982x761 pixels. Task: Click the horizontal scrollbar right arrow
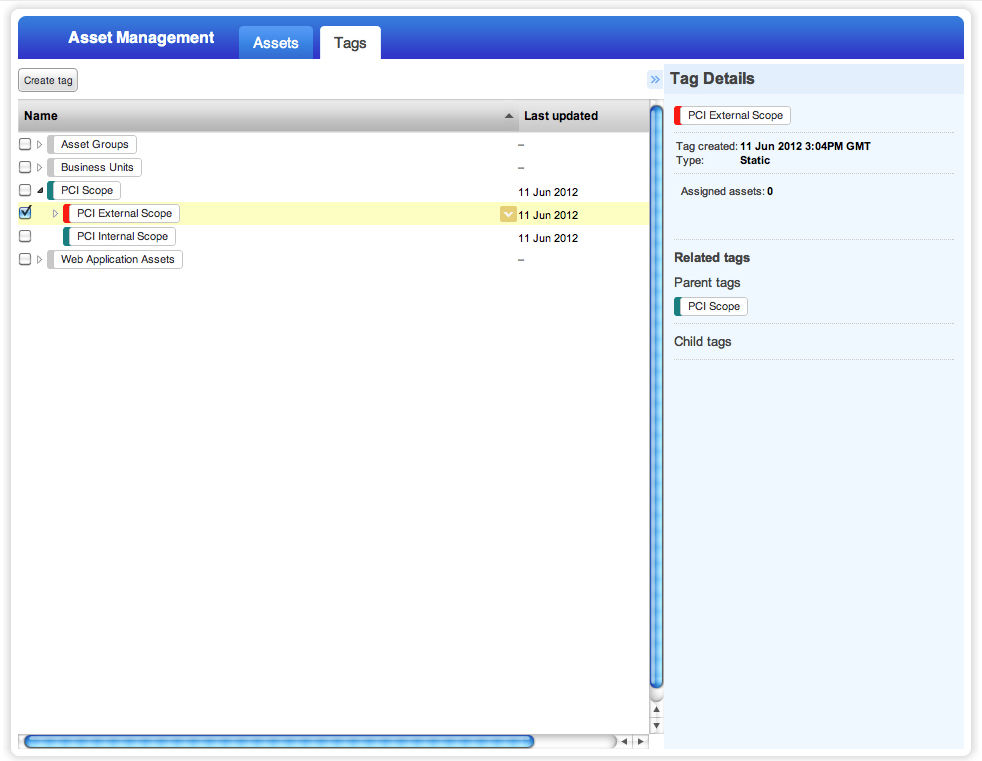640,742
